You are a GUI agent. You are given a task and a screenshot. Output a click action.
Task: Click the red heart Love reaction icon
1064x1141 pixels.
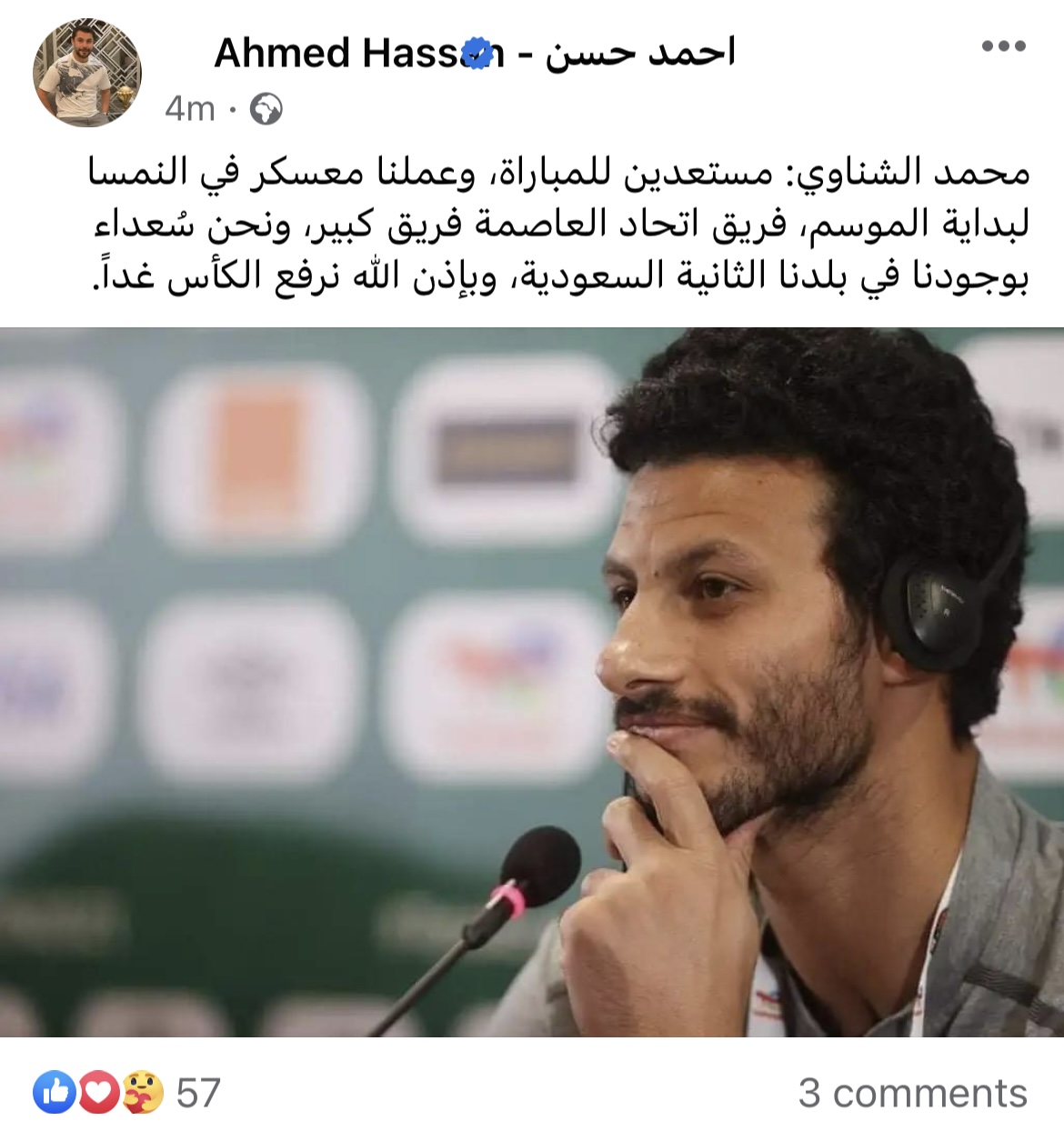99,1093
